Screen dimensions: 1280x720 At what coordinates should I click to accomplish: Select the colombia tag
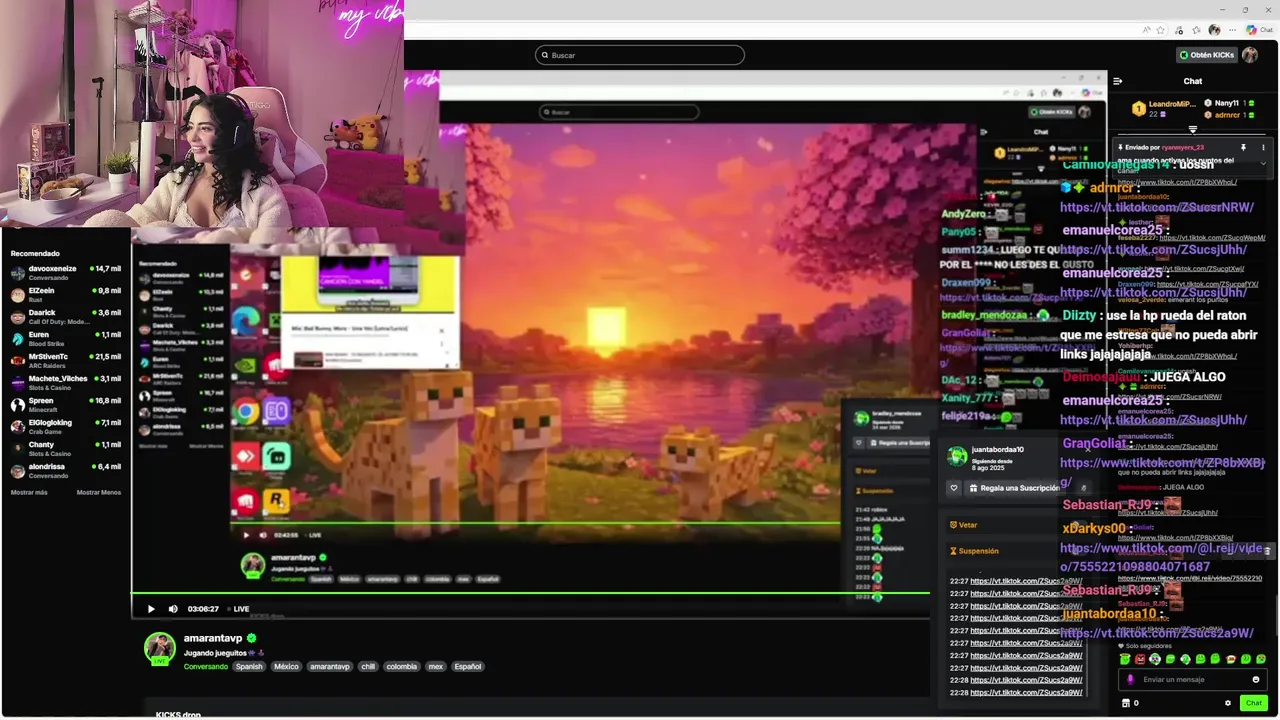(x=401, y=666)
